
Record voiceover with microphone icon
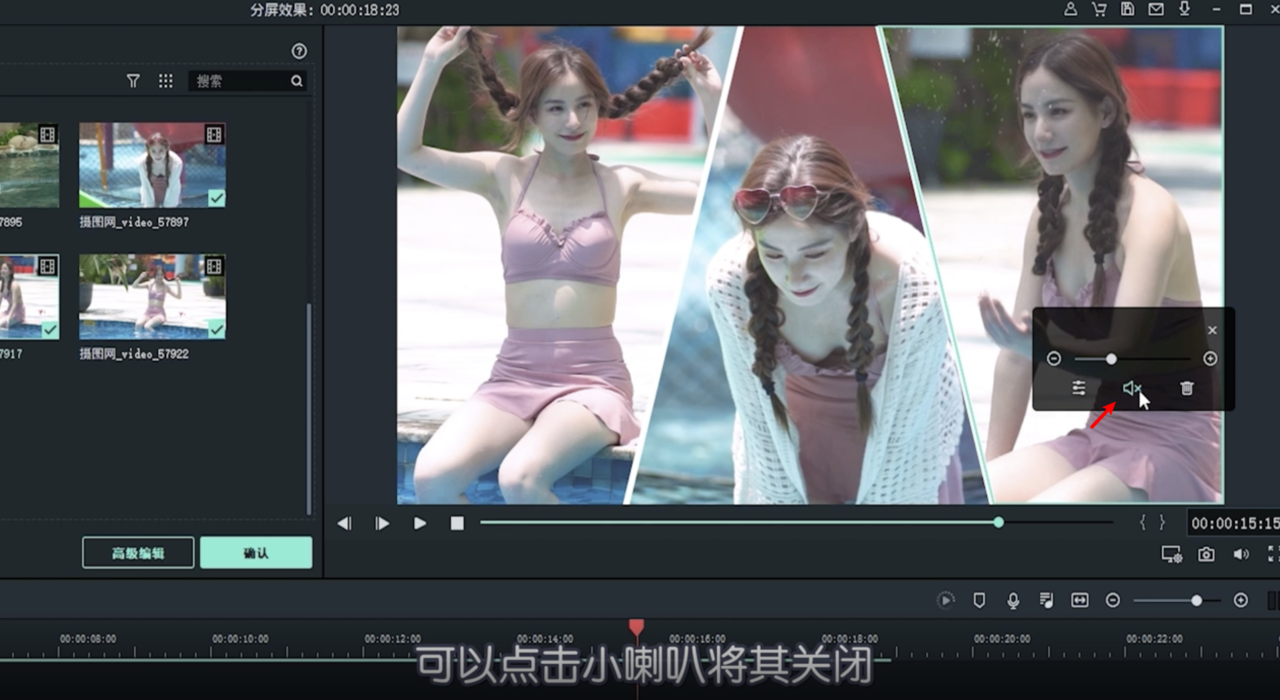coord(1013,600)
